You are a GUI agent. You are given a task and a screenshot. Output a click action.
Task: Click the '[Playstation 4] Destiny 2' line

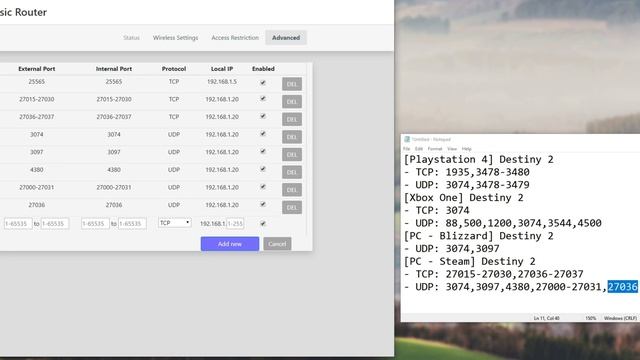point(478,159)
